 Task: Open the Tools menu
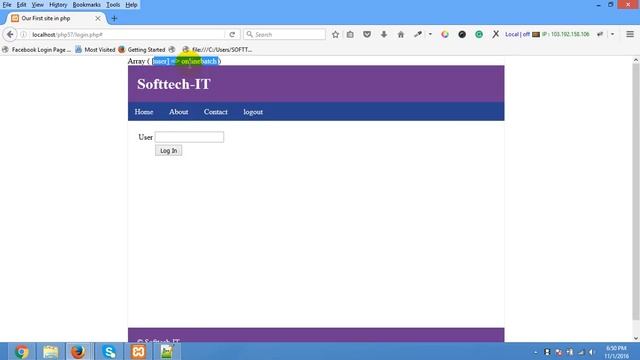113,5
